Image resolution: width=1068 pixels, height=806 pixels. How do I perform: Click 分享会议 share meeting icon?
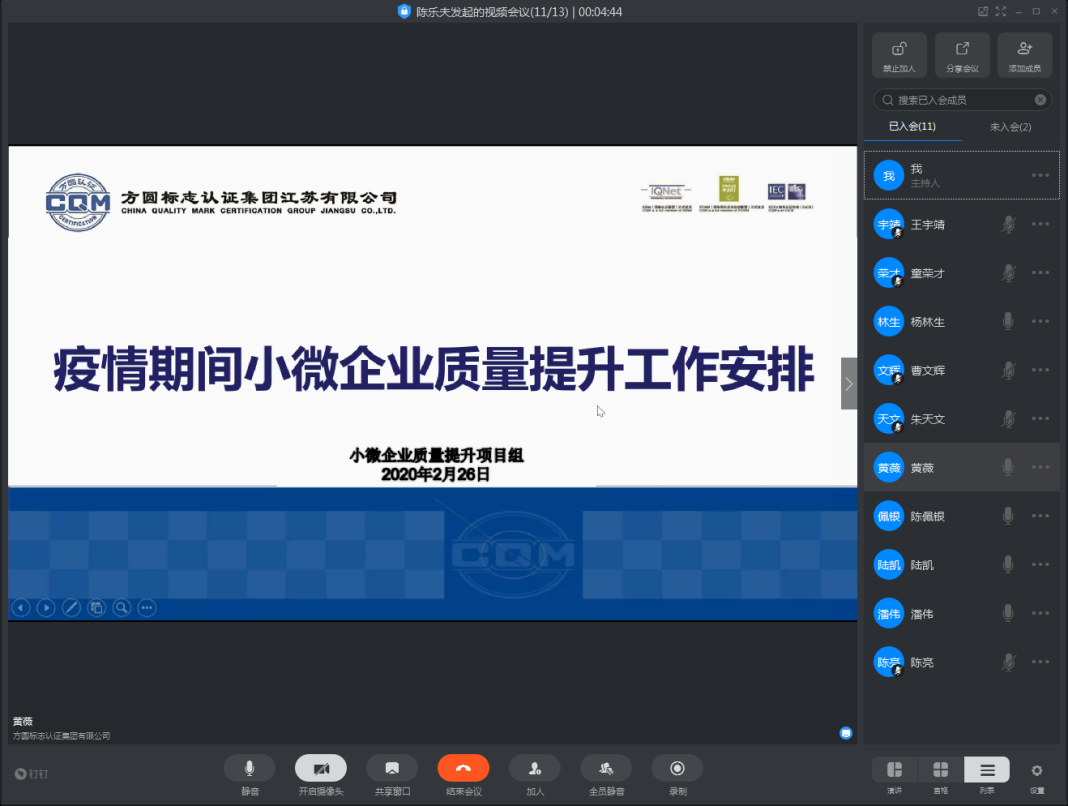[x=962, y=55]
